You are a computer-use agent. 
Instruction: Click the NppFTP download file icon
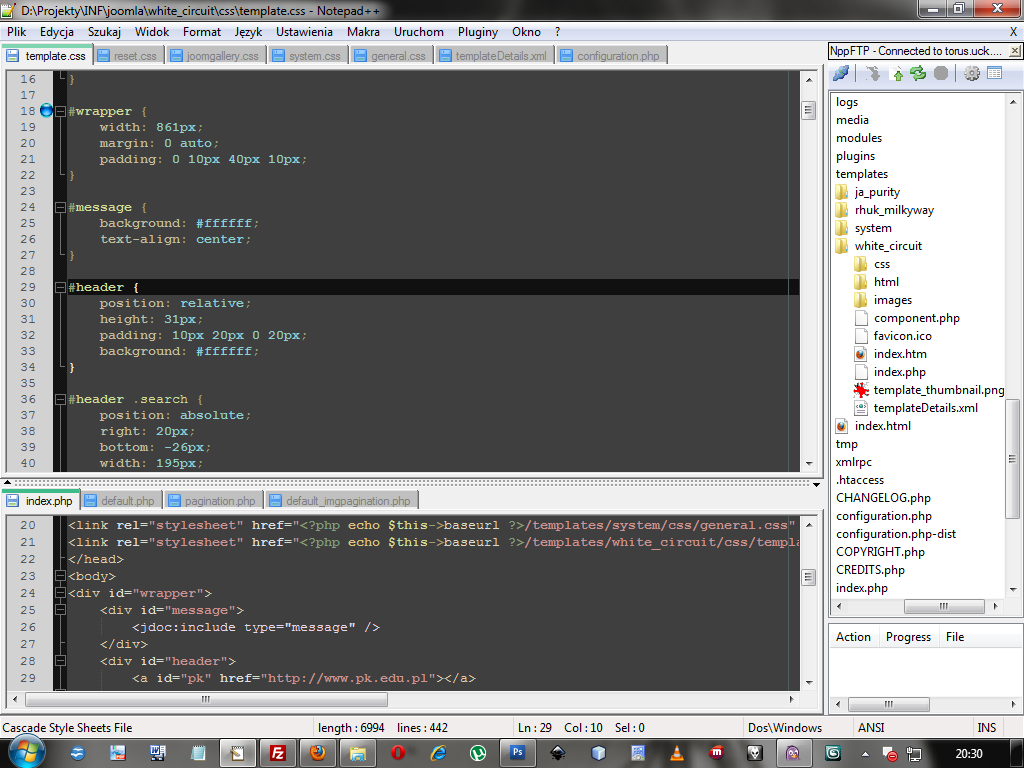[874, 73]
